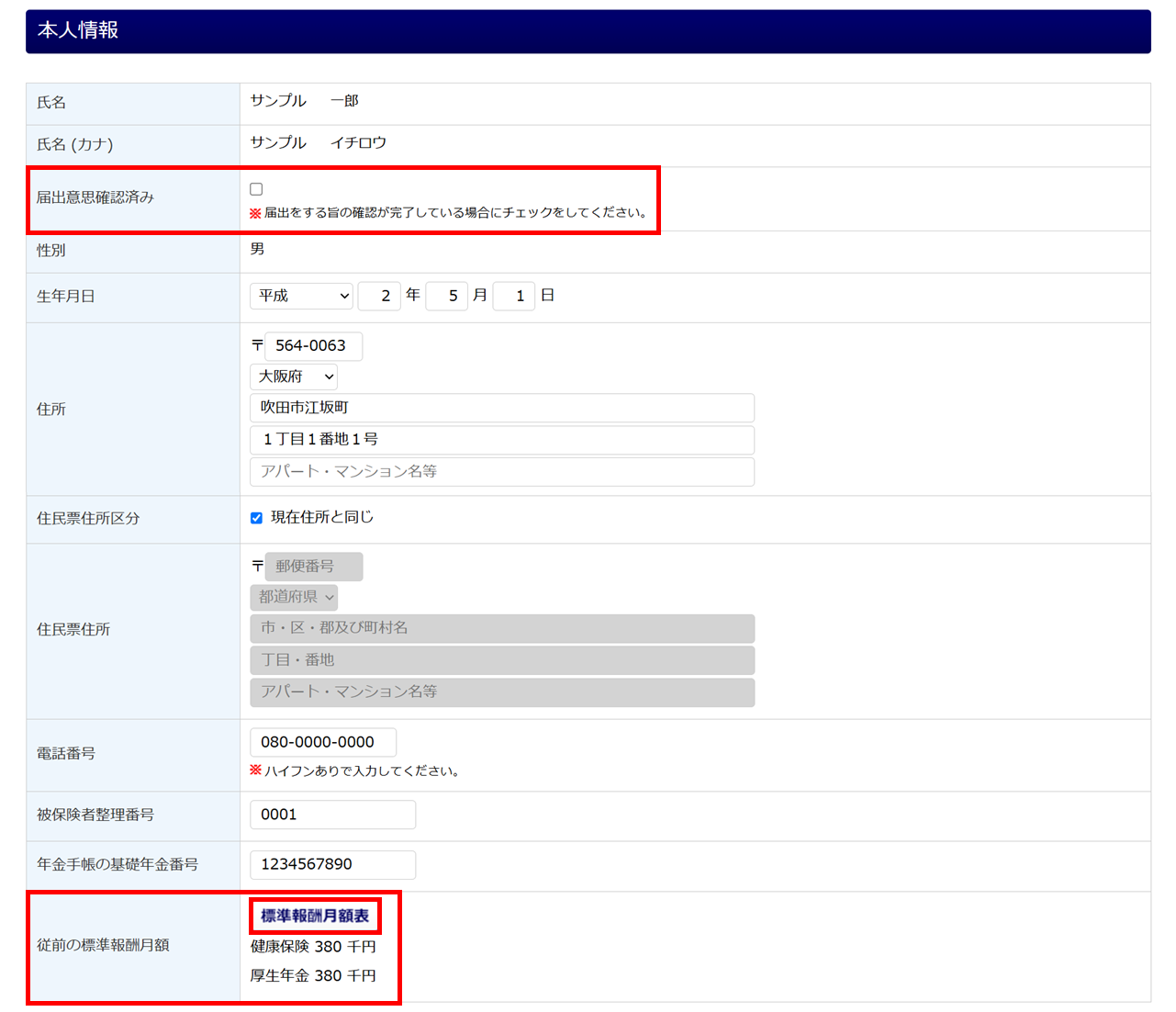Click the 市・区・郡及び町村名 field

[501, 628]
